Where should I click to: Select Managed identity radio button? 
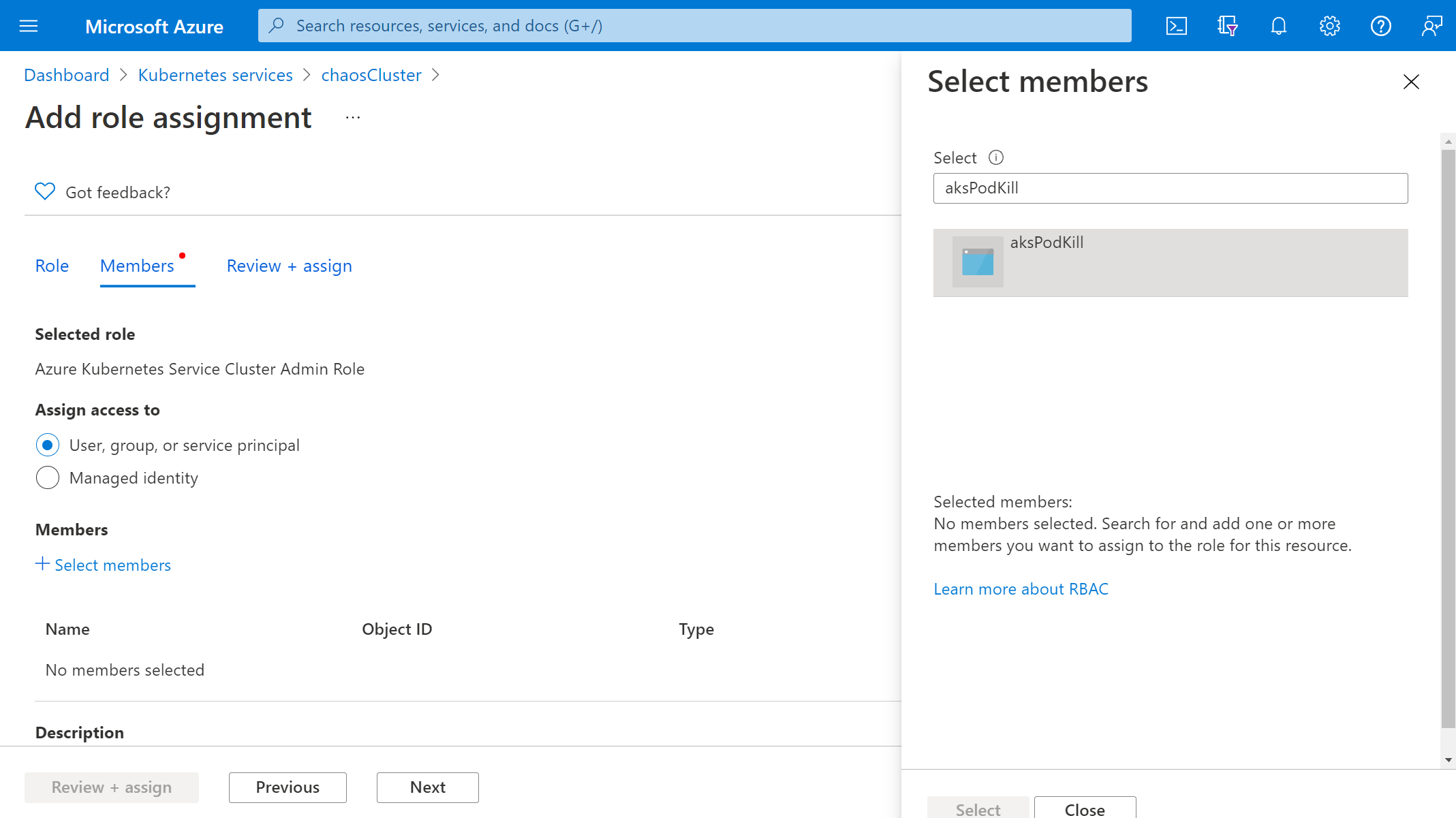coord(47,478)
